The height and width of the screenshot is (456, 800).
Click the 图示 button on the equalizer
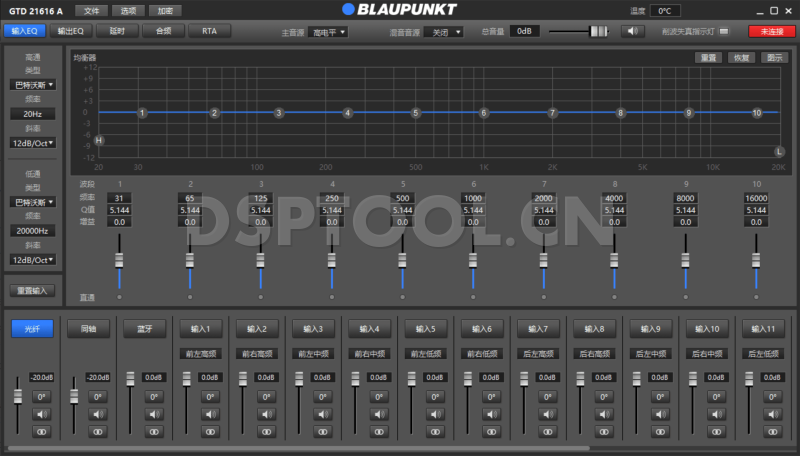tap(774, 58)
